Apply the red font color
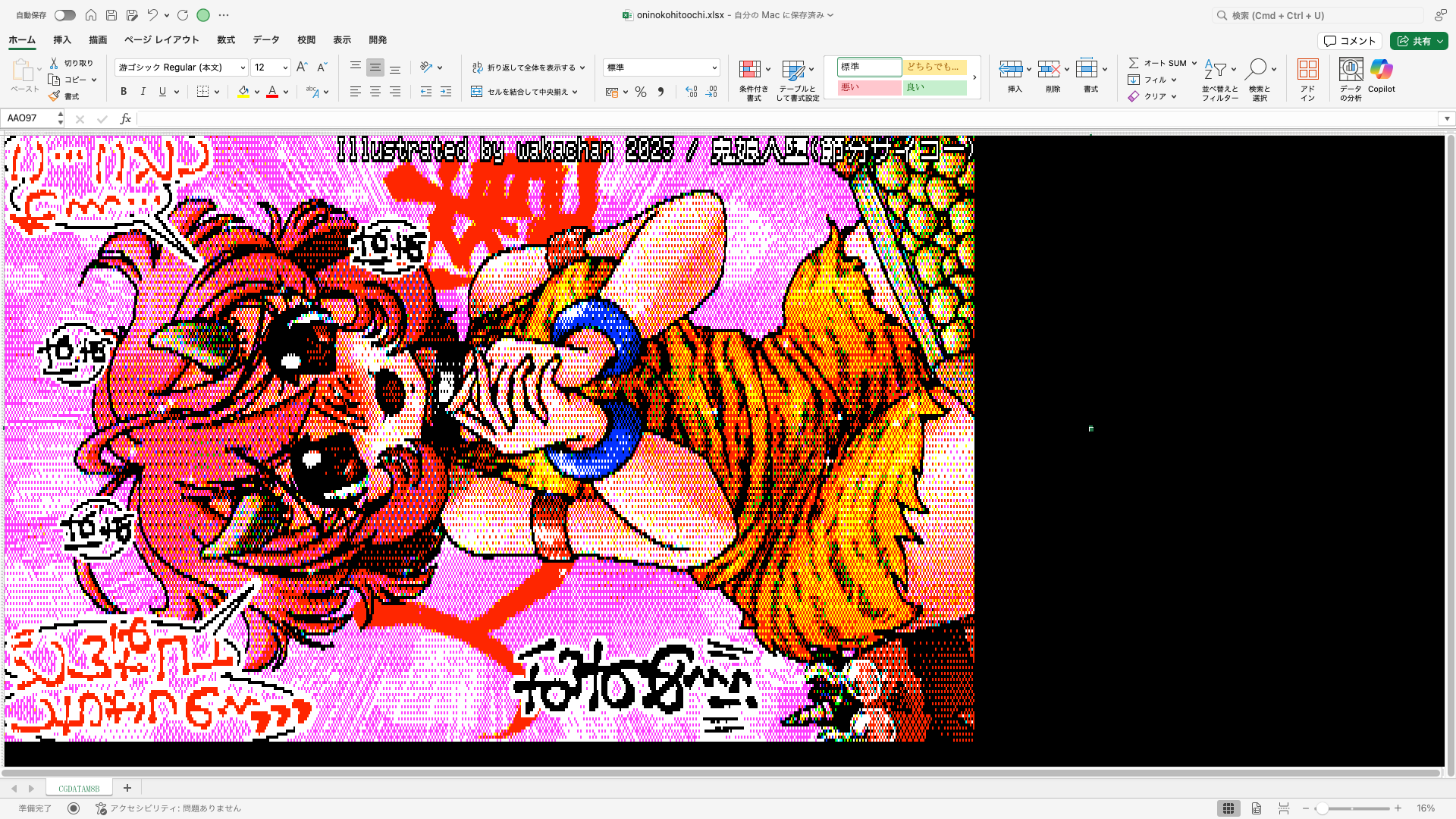 click(x=272, y=92)
